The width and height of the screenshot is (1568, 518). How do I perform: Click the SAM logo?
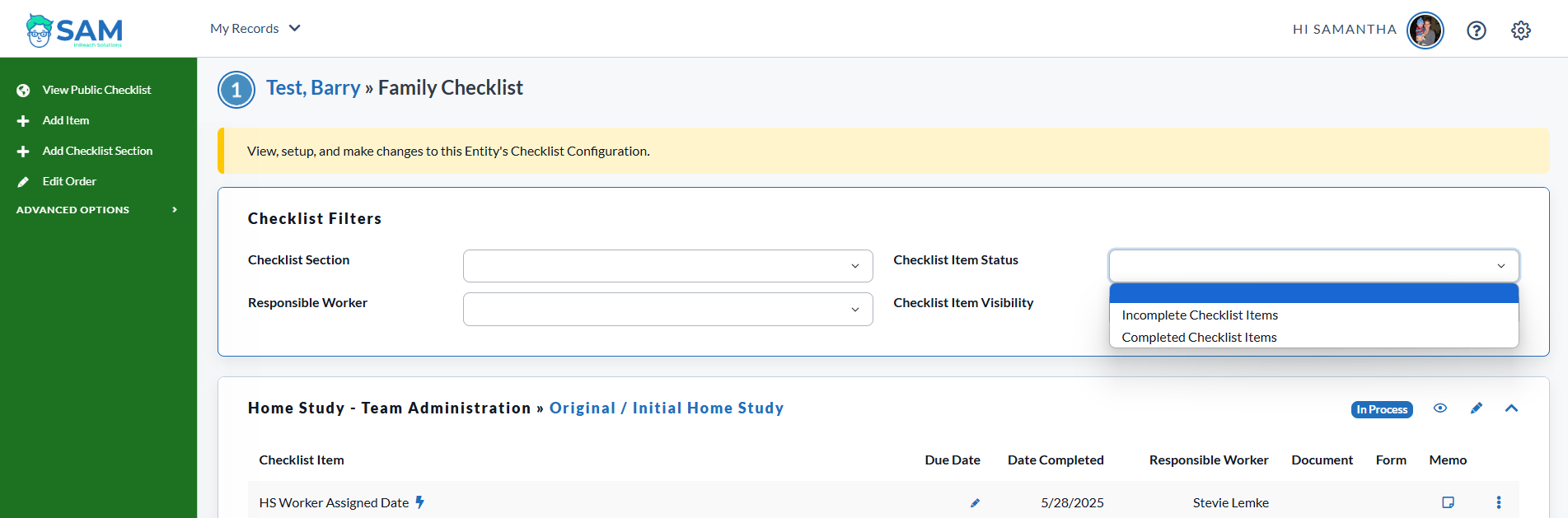pos(74,30)
